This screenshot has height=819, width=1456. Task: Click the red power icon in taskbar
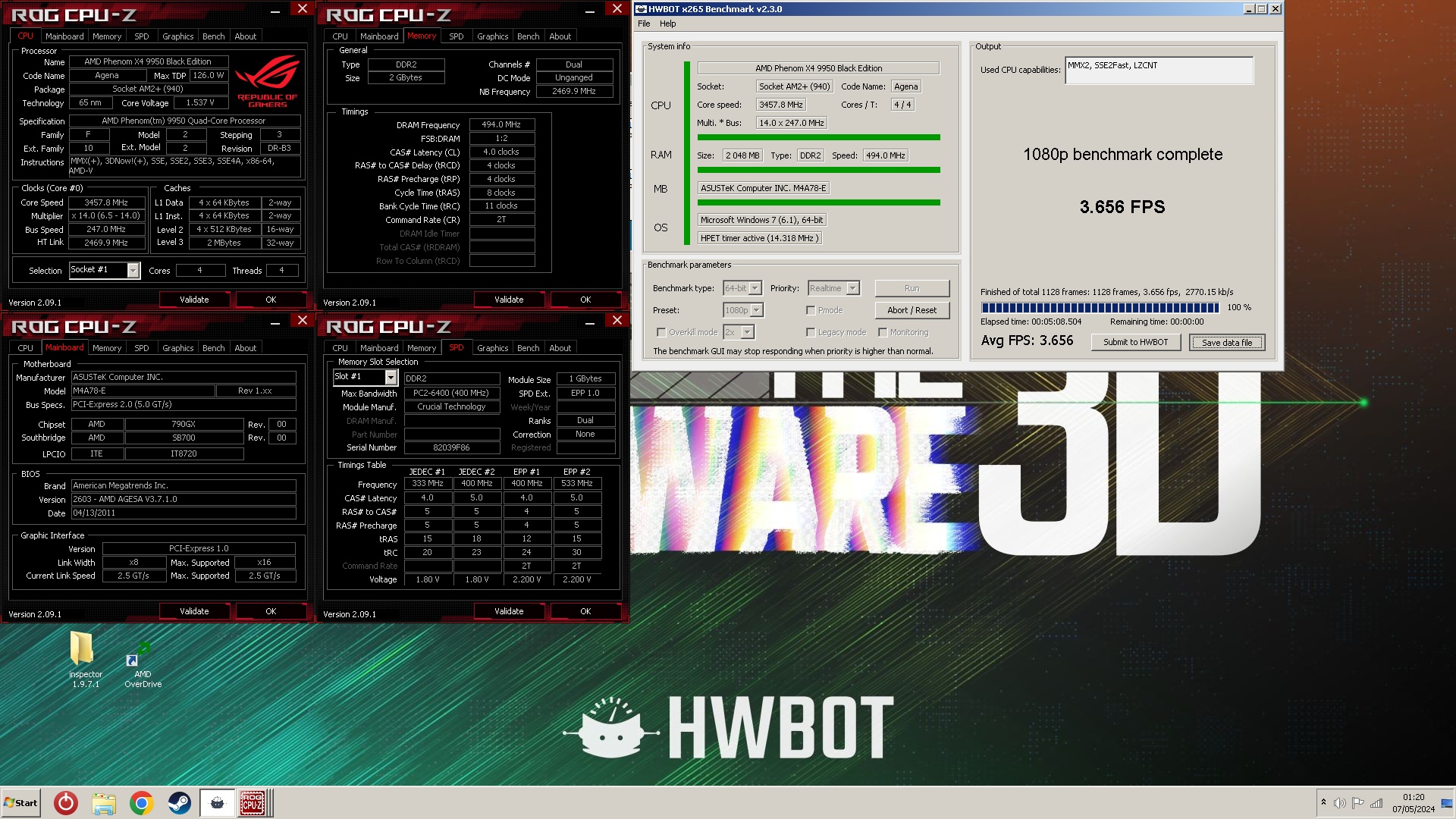coord(66,803)
